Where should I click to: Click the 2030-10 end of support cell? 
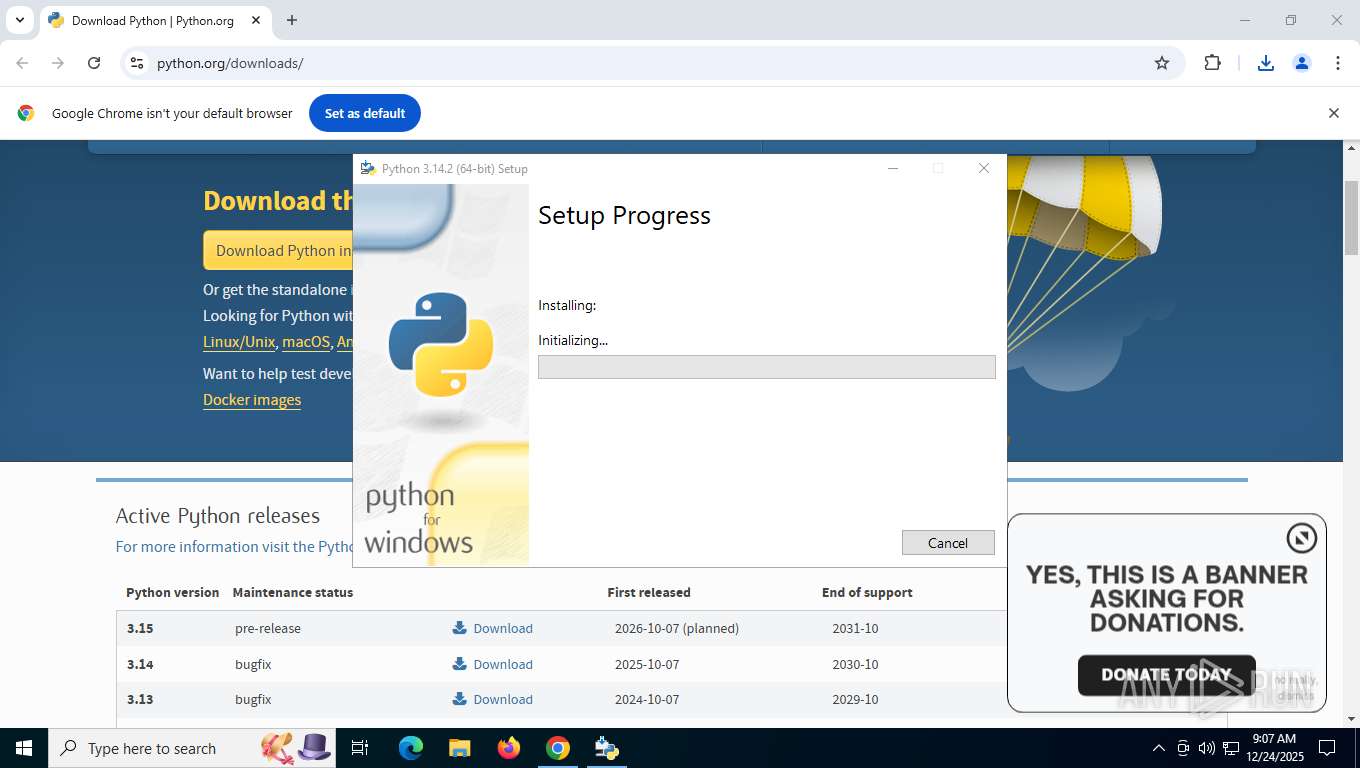[855, 664]
